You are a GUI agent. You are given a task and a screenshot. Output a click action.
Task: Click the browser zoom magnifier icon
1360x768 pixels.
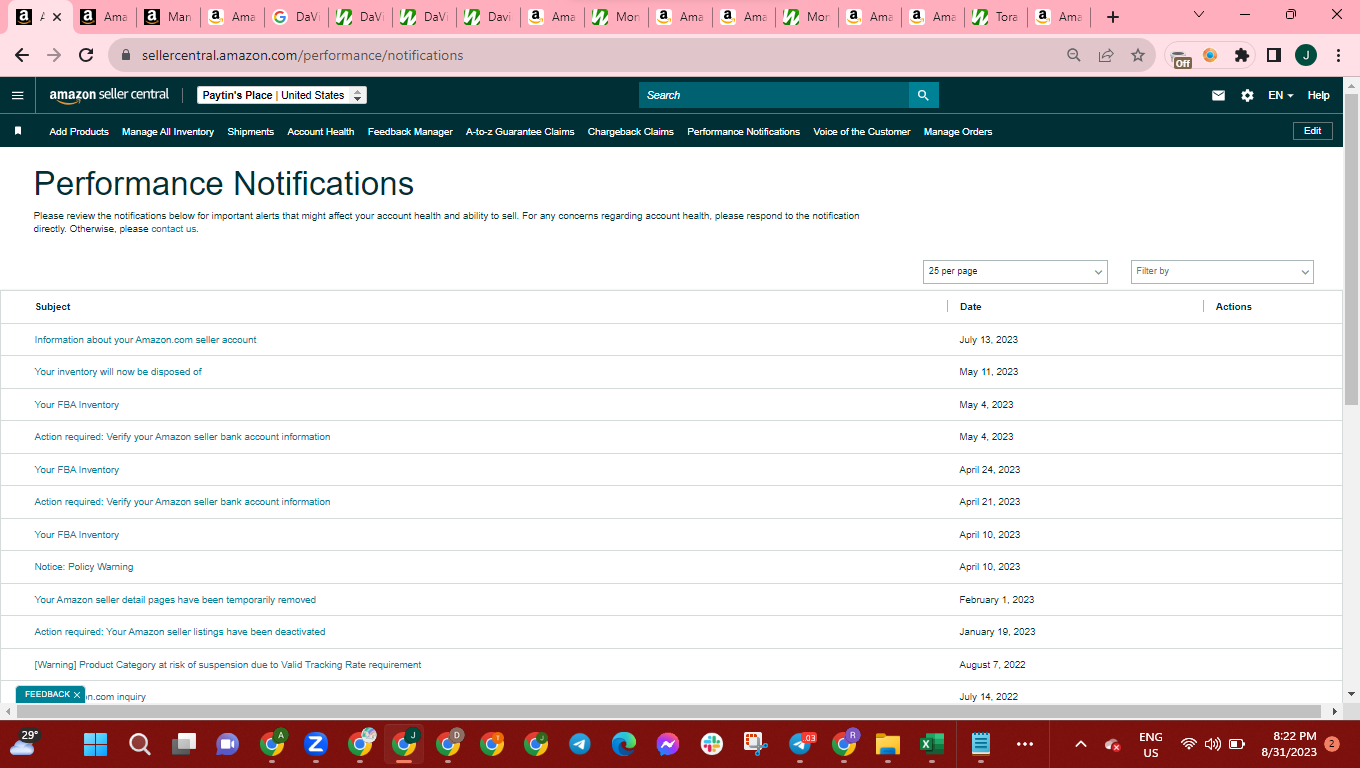(x=1074, y=55)
